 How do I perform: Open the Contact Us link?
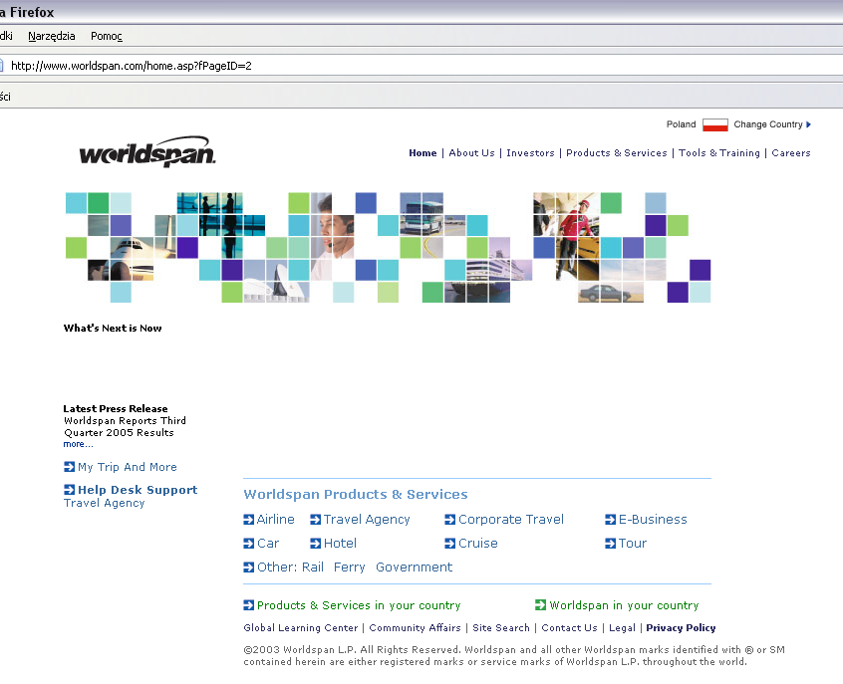click(569, 628)
